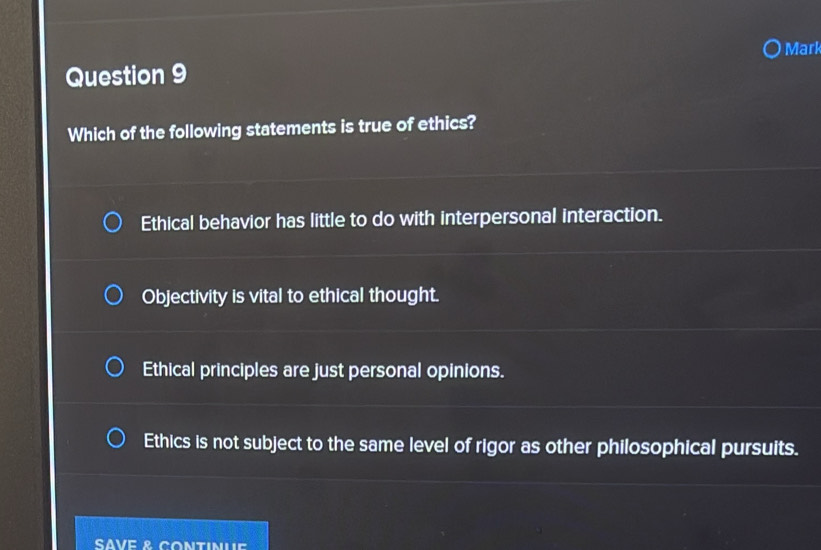Click the word 'philosophical' in the fourth answer
Image resolution: width=821 pixels, height=550 pixels.
[659, 446]
